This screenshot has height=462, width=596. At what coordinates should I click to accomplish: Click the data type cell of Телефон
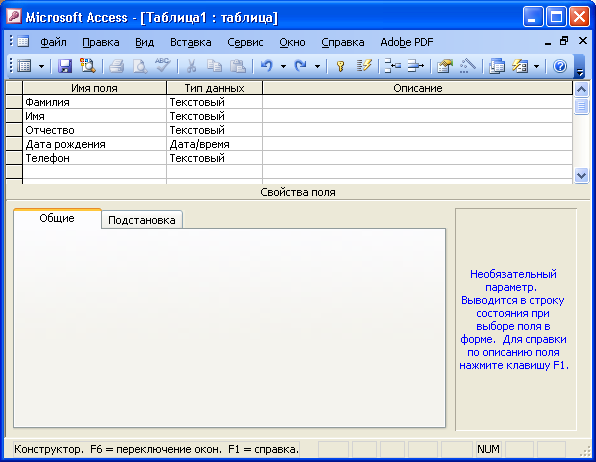tap(214, 158)
